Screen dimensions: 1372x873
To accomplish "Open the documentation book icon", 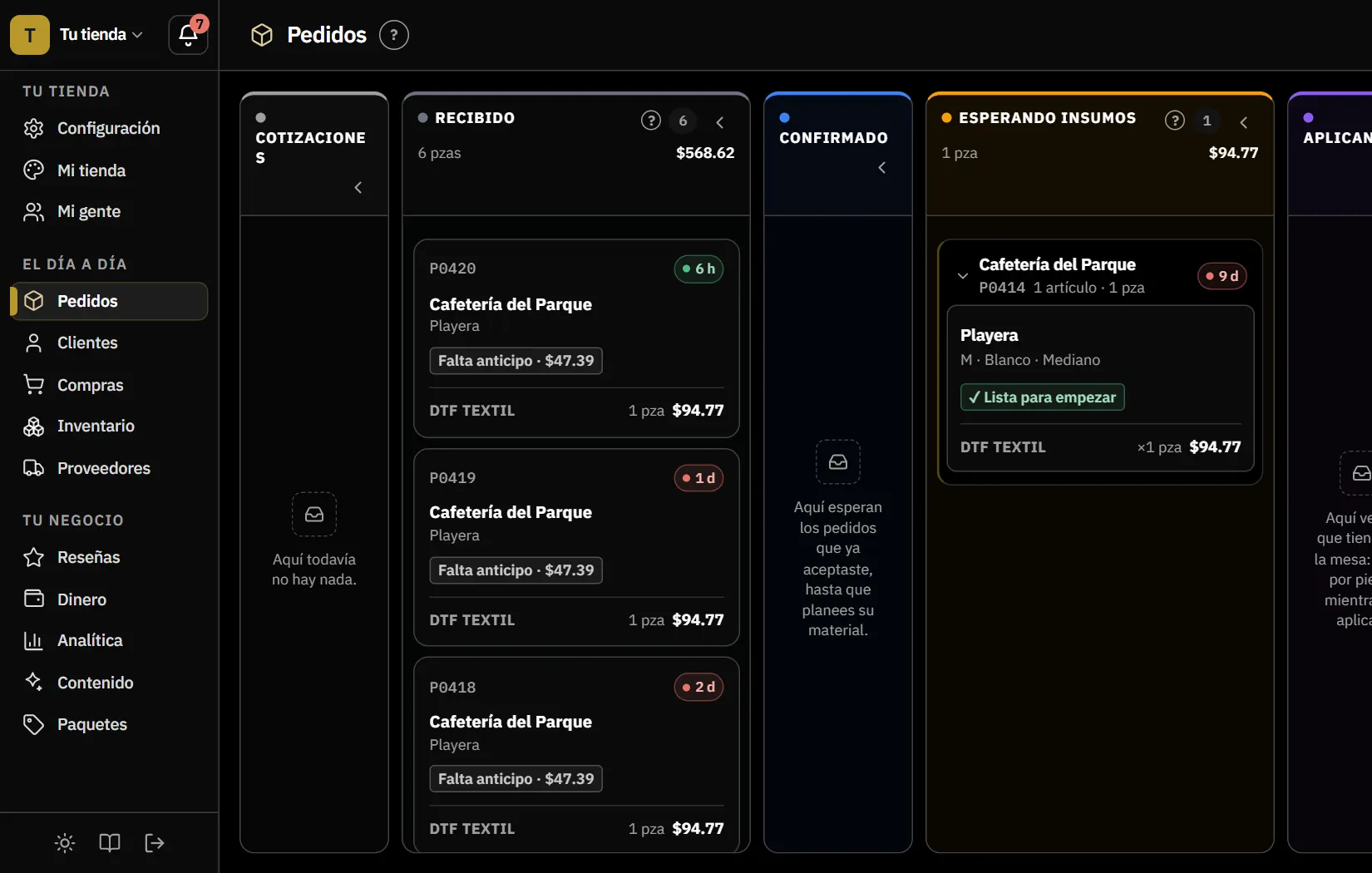I will pyautogui.click(x=110, y=843).
